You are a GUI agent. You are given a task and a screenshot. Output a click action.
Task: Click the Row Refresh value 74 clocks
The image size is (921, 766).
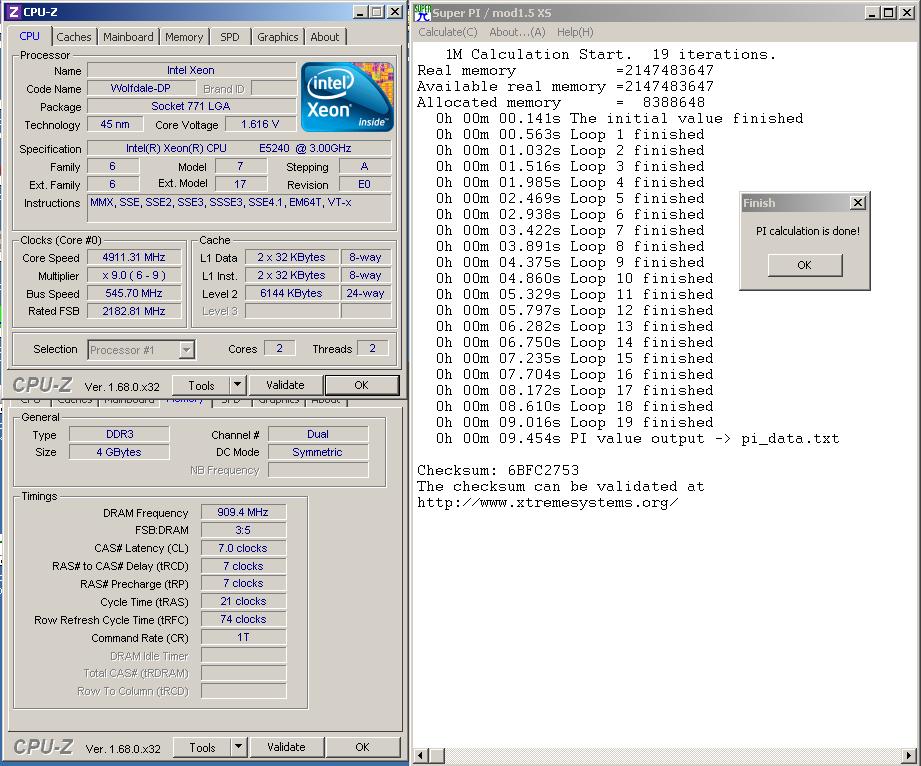(x=243, y=619)
